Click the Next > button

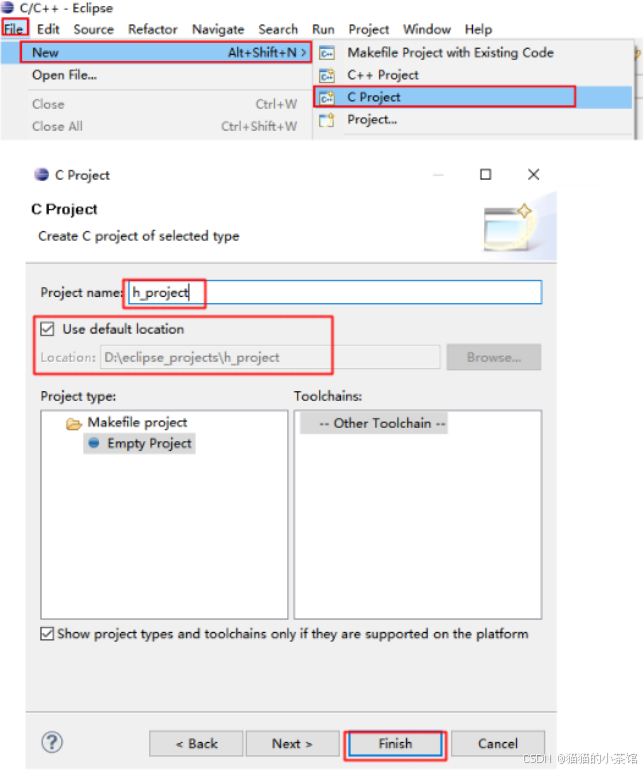[292, 743]
